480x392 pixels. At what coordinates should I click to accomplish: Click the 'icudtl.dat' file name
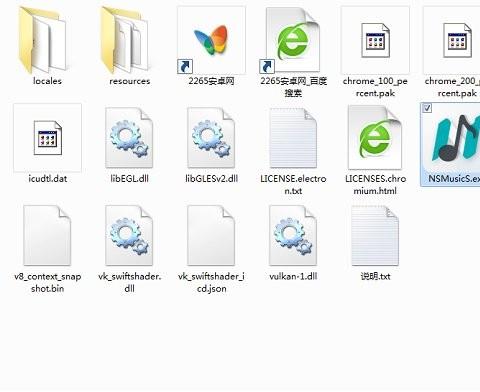(x=48, y=179)
